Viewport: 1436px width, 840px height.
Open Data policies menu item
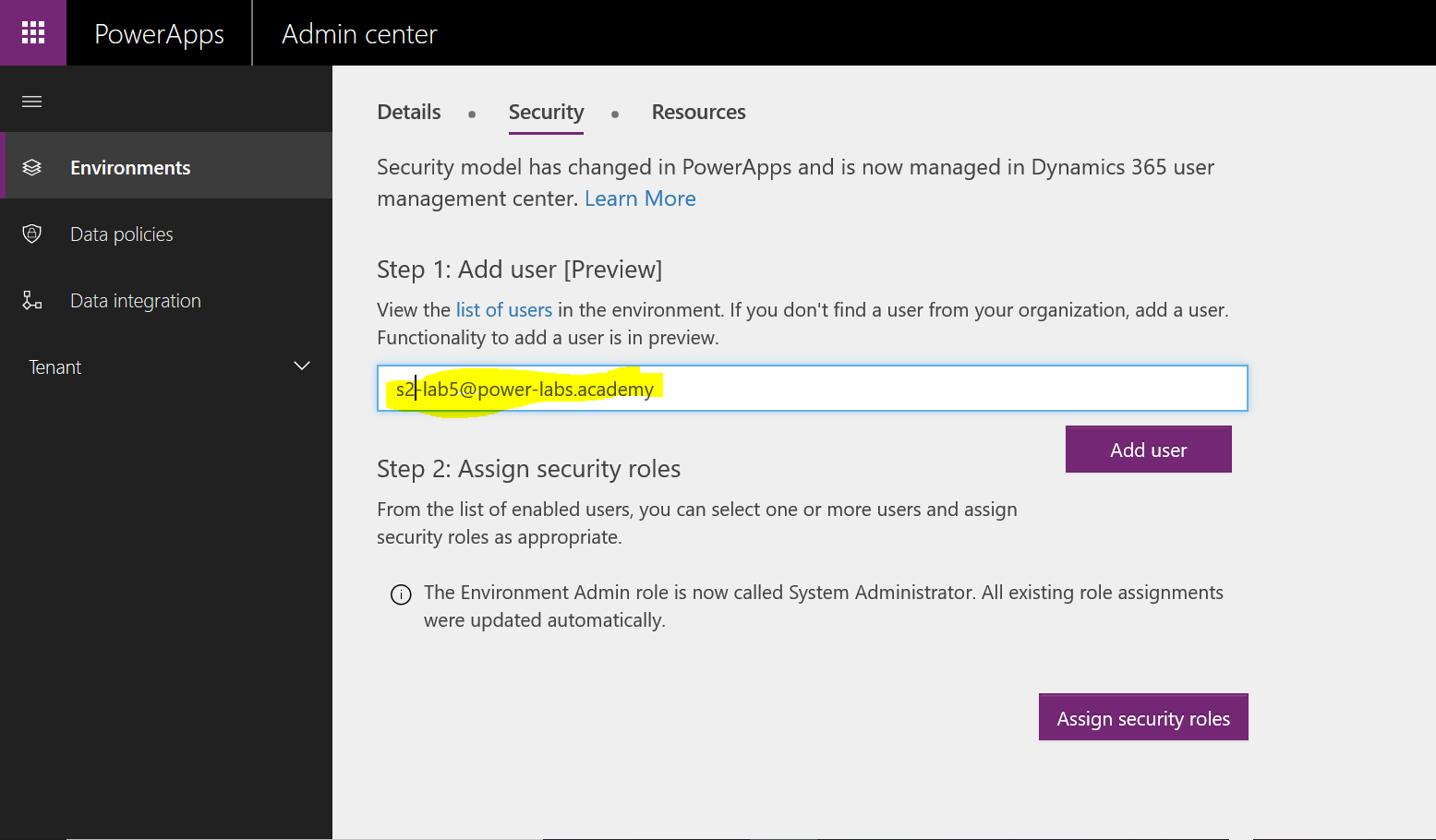[122, 234]
